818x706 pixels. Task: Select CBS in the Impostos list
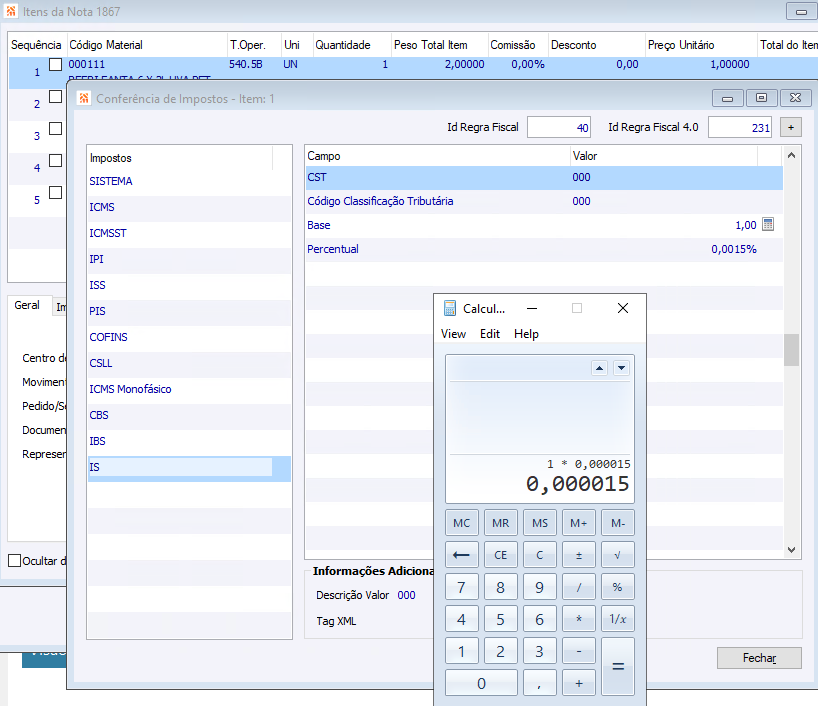(x=189, y=415)
